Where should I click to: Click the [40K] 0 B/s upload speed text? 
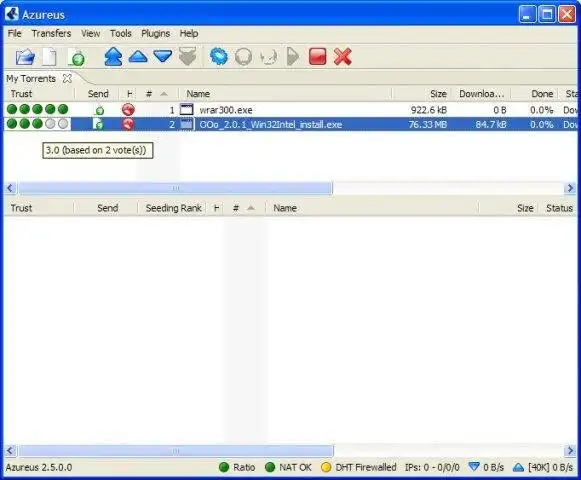pos(551,467)
